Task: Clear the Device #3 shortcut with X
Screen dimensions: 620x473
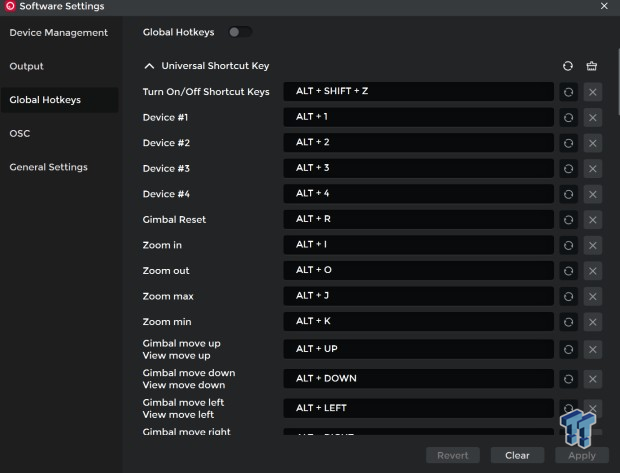Action: (x=592, y=168)
